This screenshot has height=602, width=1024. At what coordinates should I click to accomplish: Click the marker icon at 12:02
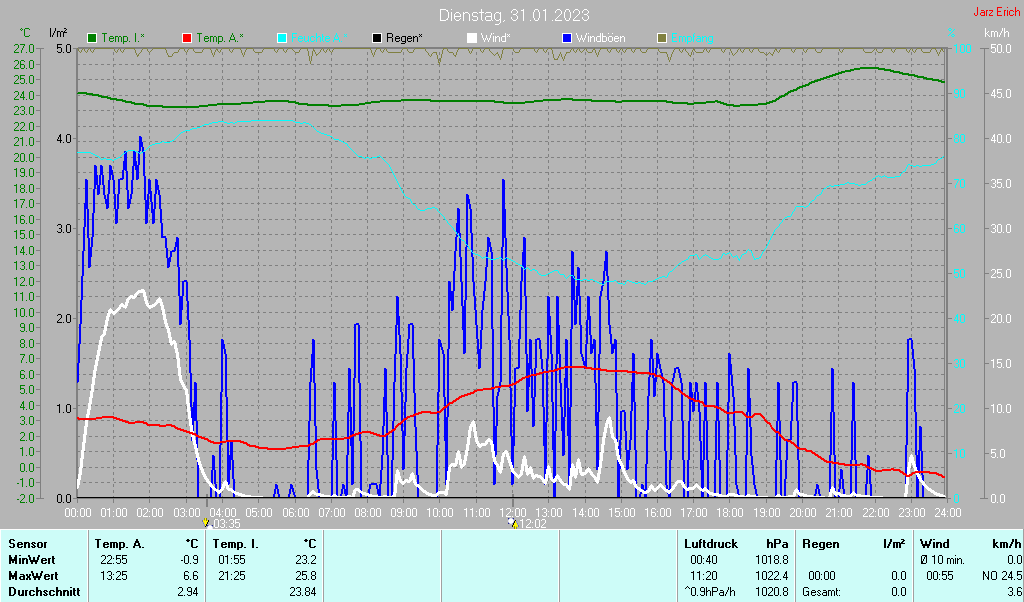513,523
